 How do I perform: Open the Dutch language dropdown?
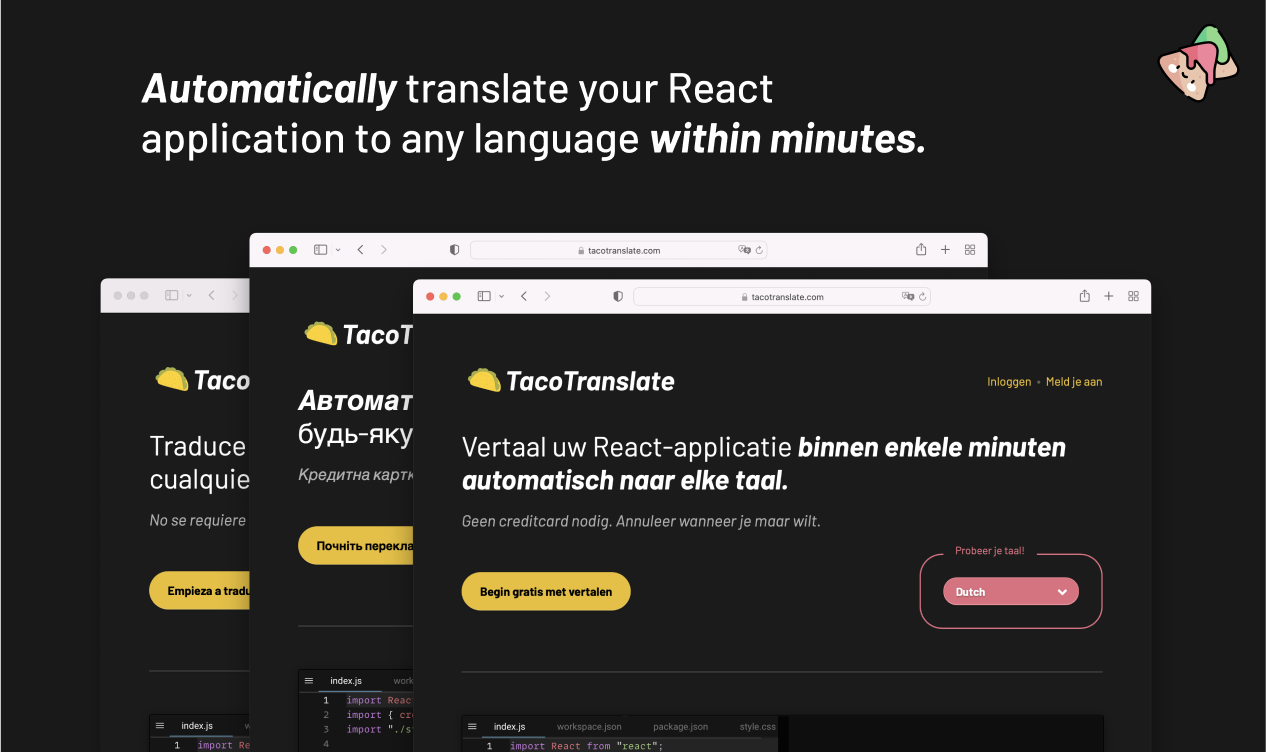(1010, 592)
